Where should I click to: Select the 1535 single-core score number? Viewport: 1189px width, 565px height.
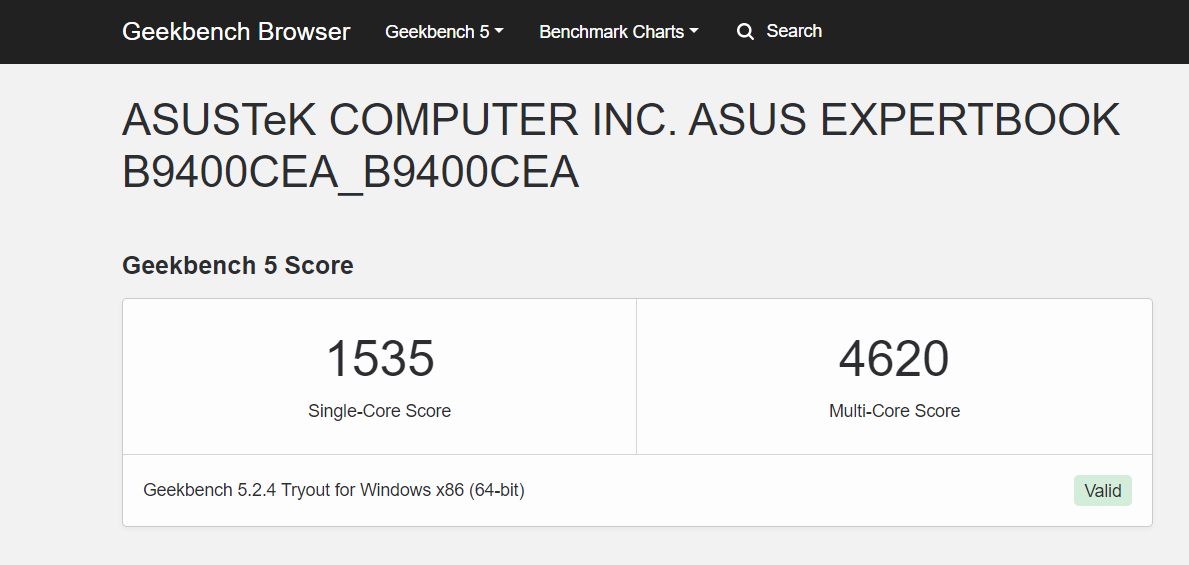380,359
